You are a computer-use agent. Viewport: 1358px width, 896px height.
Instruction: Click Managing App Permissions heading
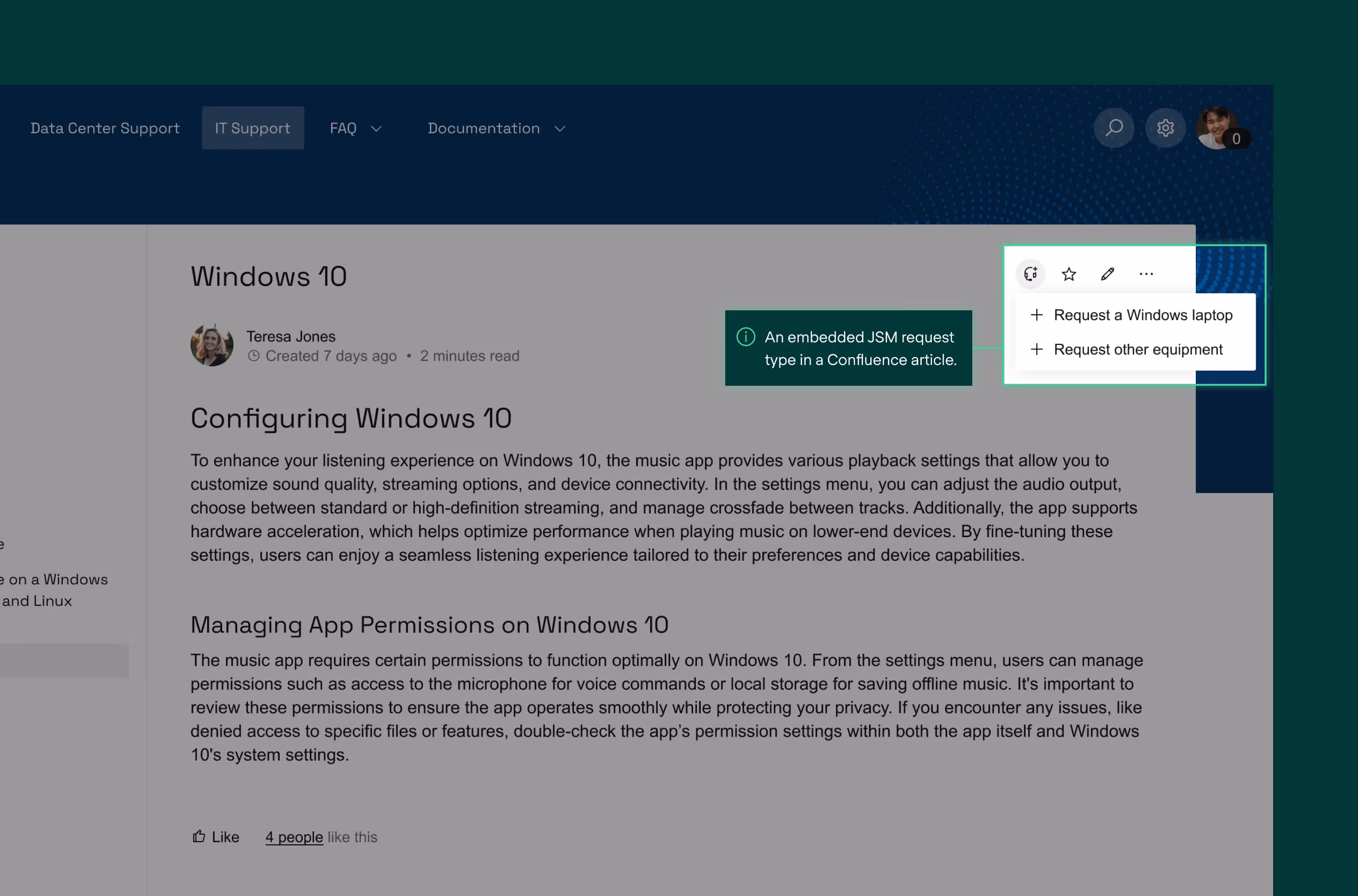pyautogui.click(x=429, y=624)
